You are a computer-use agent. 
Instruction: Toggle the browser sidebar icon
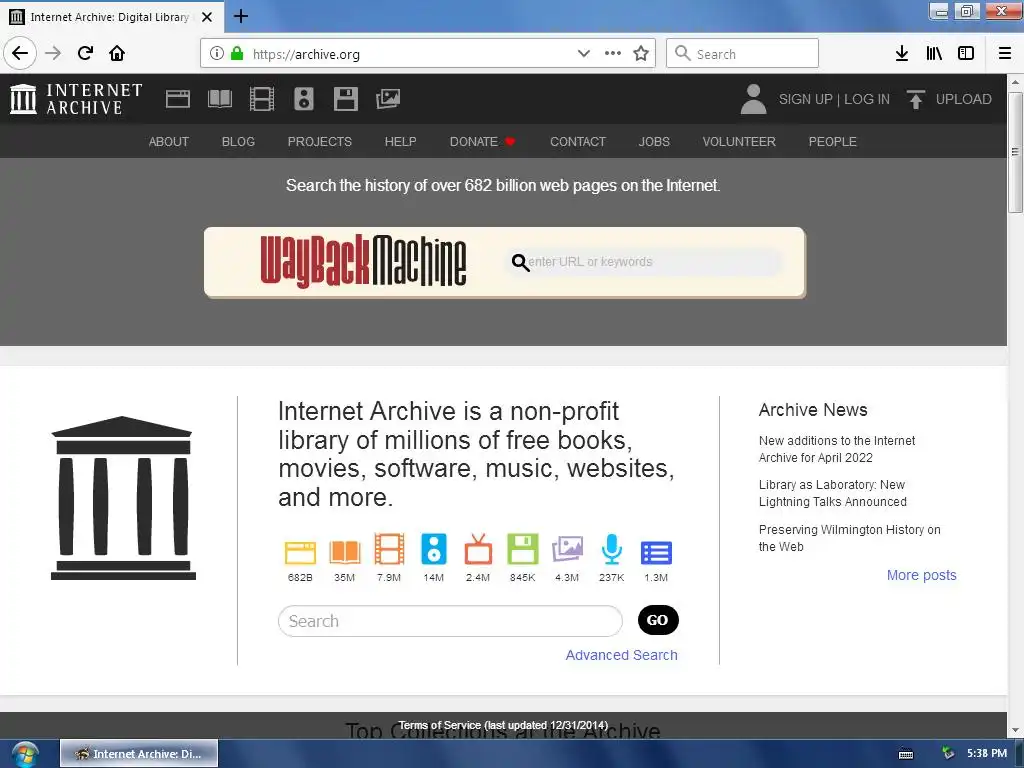[966, 54]
